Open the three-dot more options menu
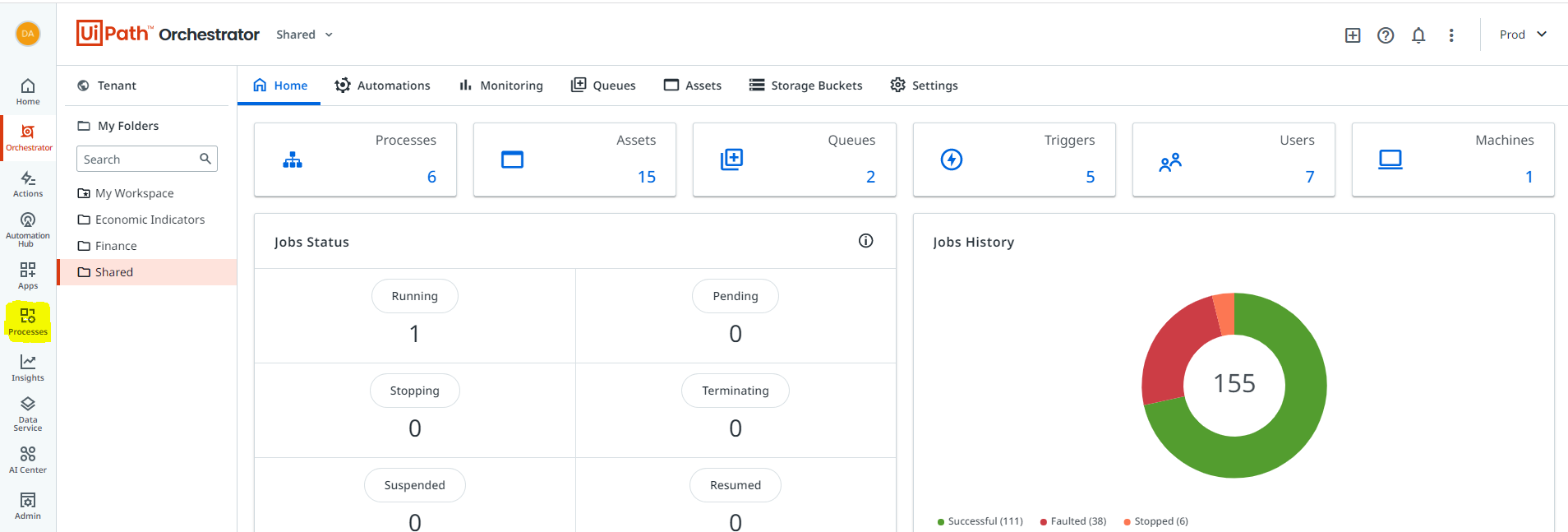This screenshot has height=532, width=1568. click(x=1451, y=35)
